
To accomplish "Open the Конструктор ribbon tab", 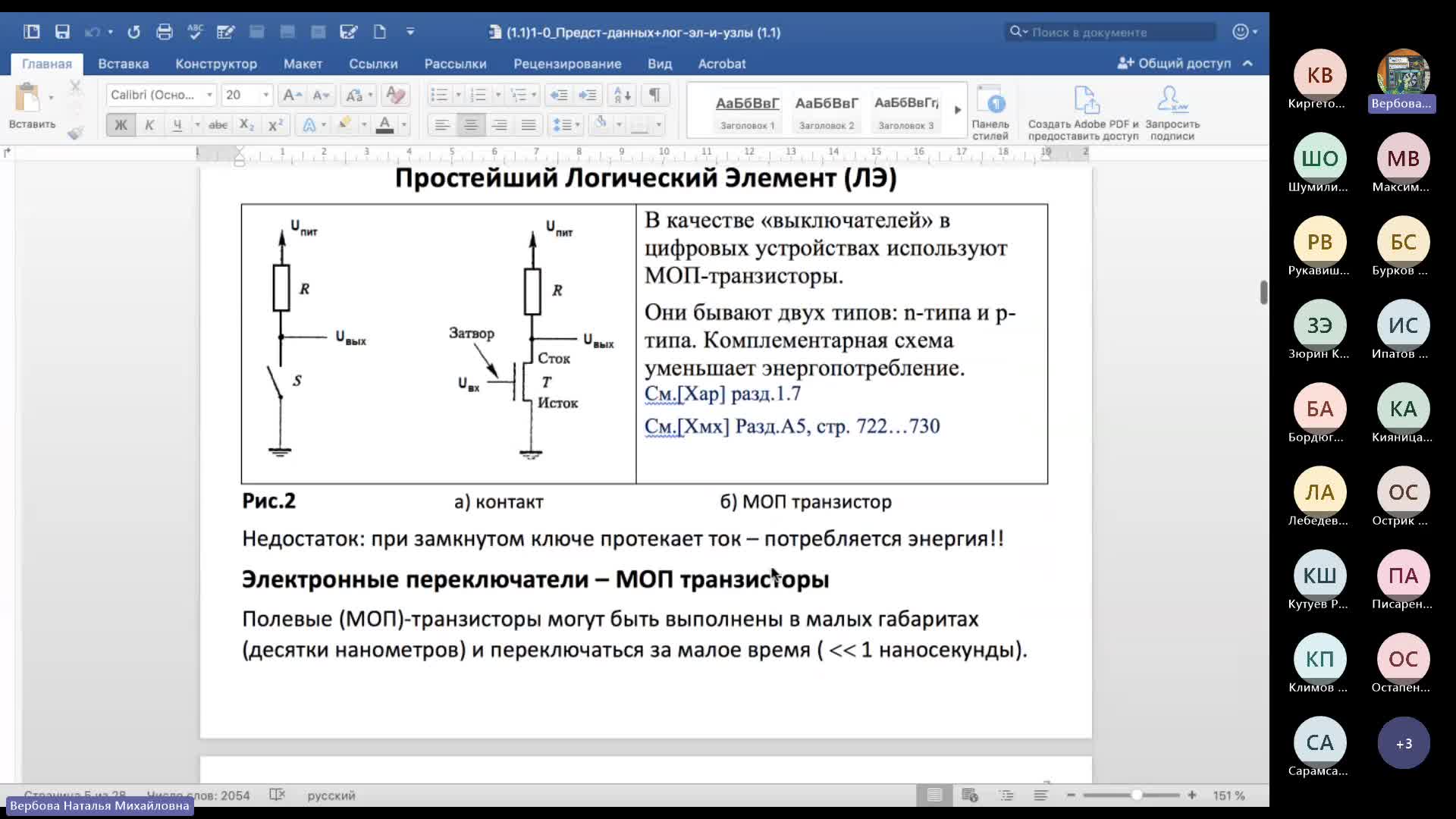I will click(216, 64).
